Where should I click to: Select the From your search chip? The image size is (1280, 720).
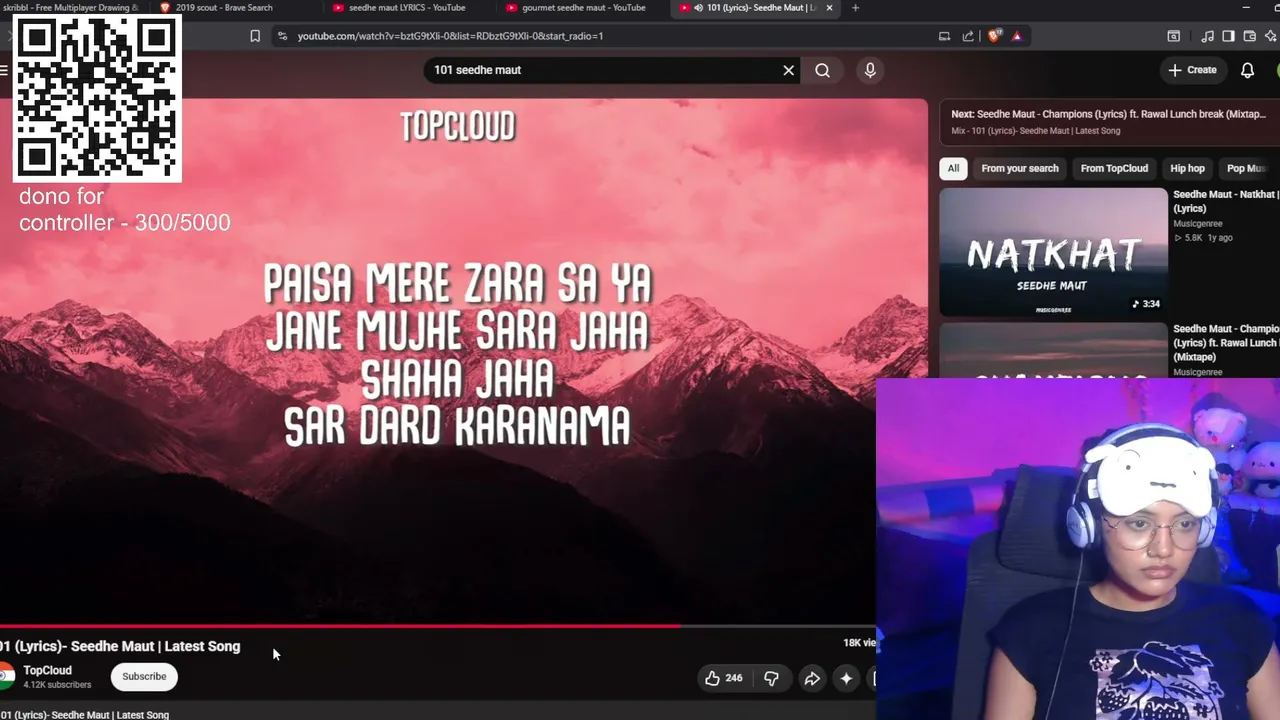point(1020,168)
